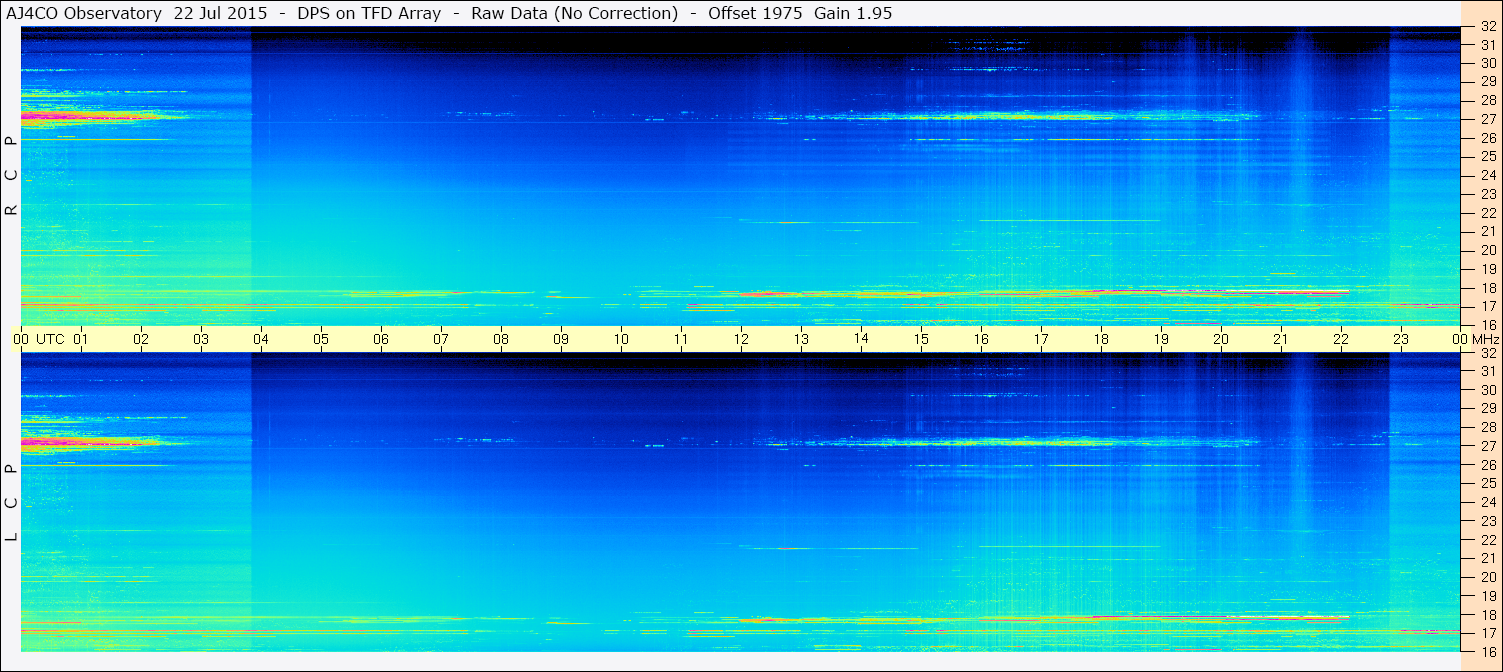Click hour marker '02' on the time axis
1503x672 pixels.
click(x=141, y=339)
